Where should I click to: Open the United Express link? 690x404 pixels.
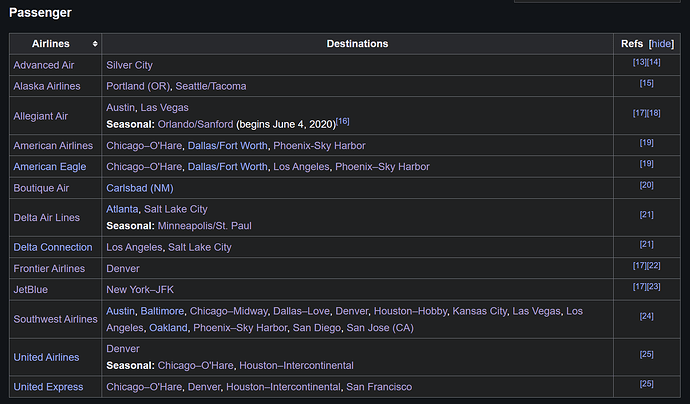[x=48, y=387]
